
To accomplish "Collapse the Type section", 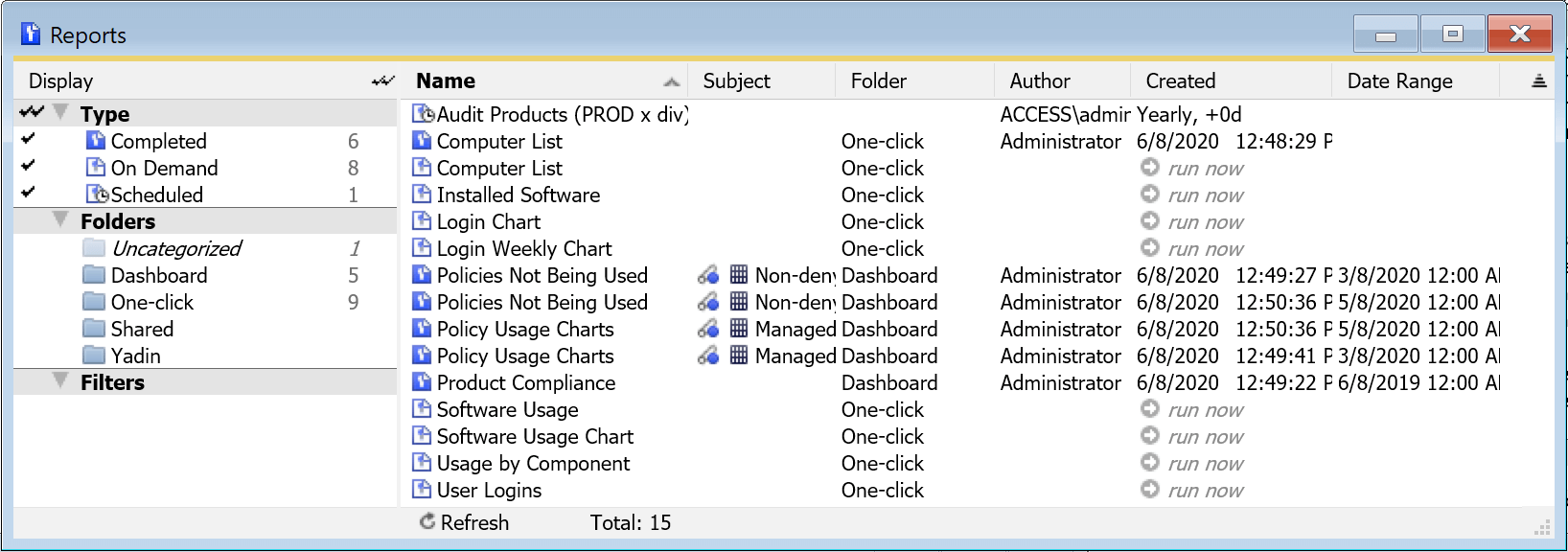I will [60, 113].
